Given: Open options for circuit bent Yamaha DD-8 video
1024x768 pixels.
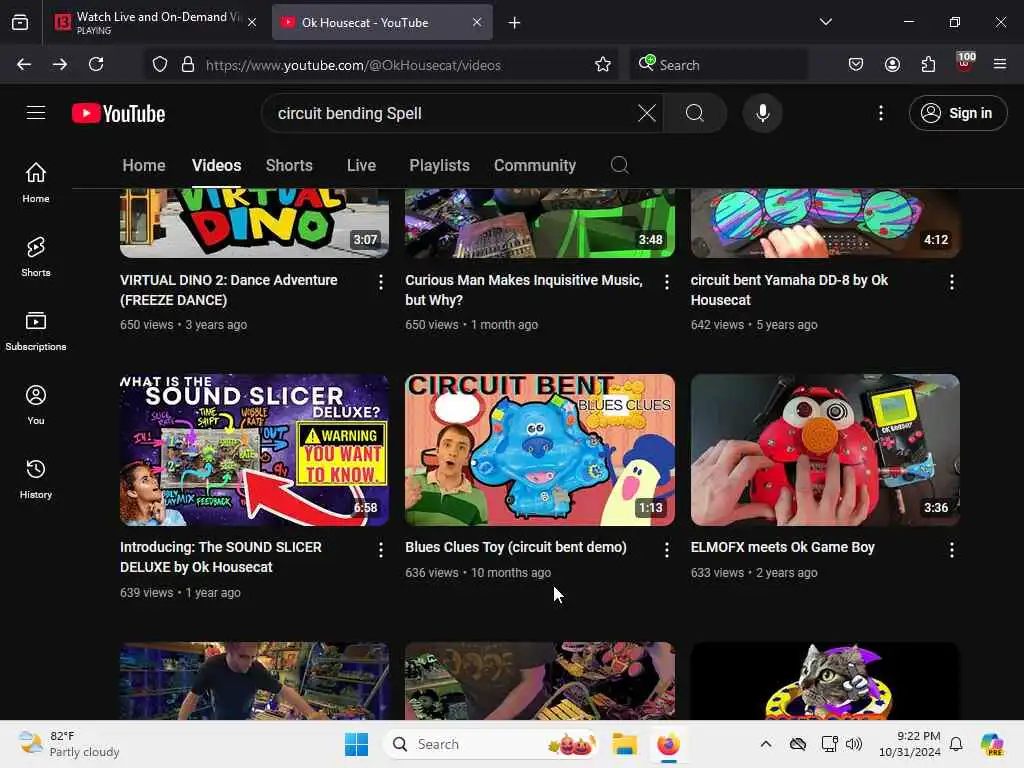Looking at the screenshot, I should point(952,282).
